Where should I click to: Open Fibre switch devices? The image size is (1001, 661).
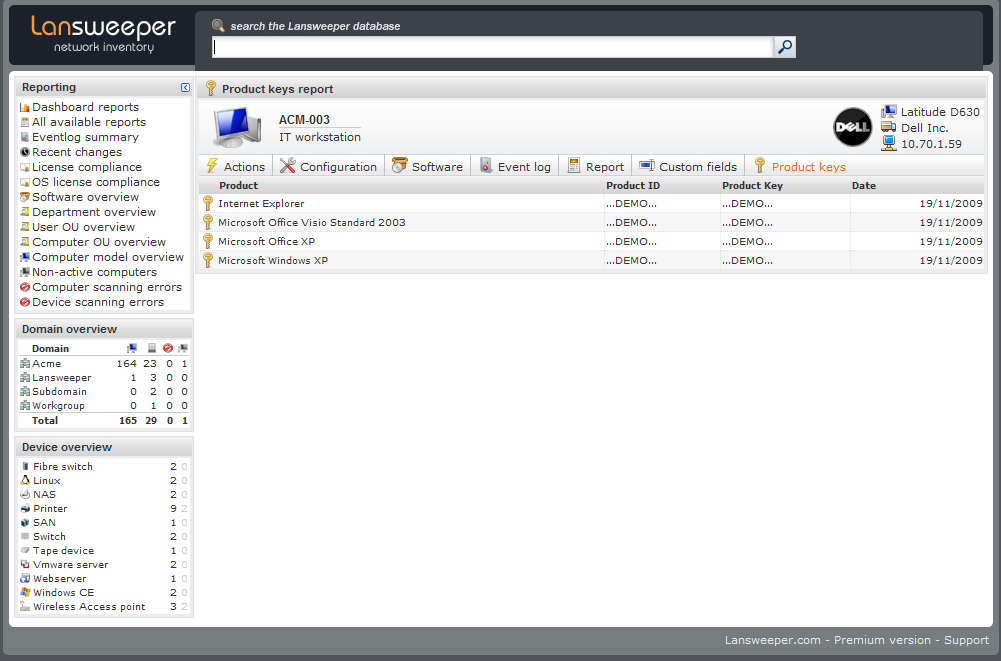63,467
